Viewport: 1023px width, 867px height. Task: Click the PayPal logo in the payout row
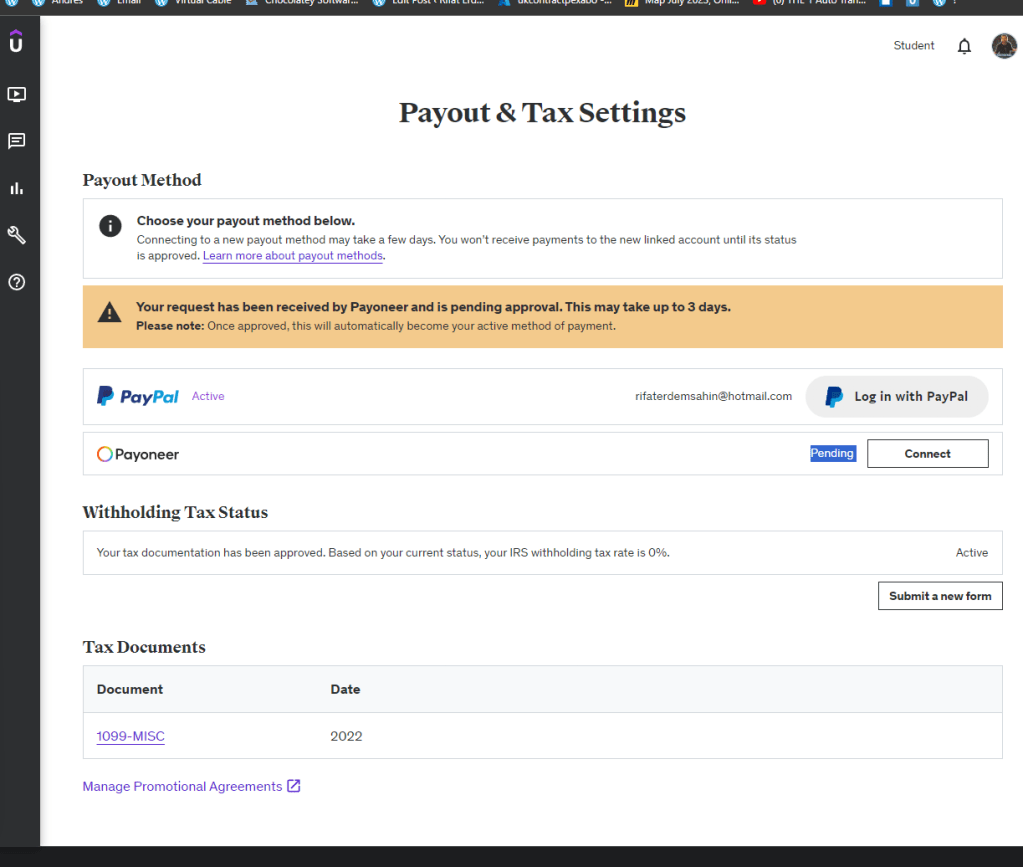(x=138, y=396)
